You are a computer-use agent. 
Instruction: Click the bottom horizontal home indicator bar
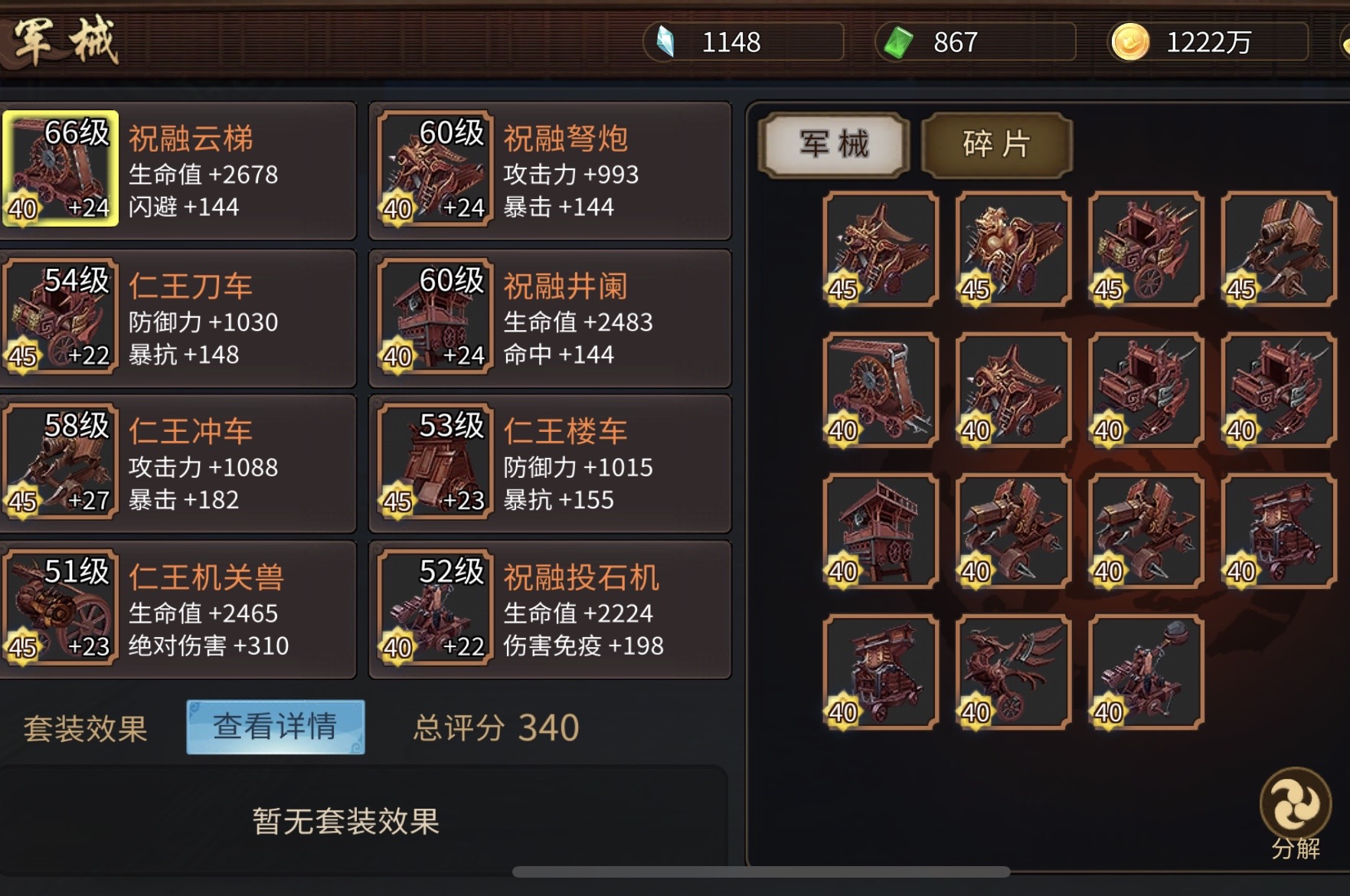[761, 871]
